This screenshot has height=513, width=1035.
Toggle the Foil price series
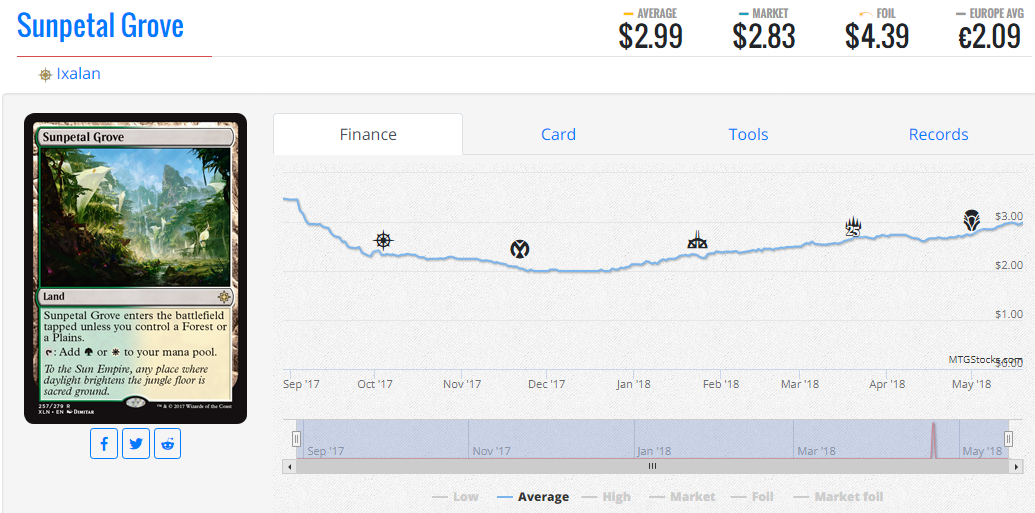click(753, 496)
